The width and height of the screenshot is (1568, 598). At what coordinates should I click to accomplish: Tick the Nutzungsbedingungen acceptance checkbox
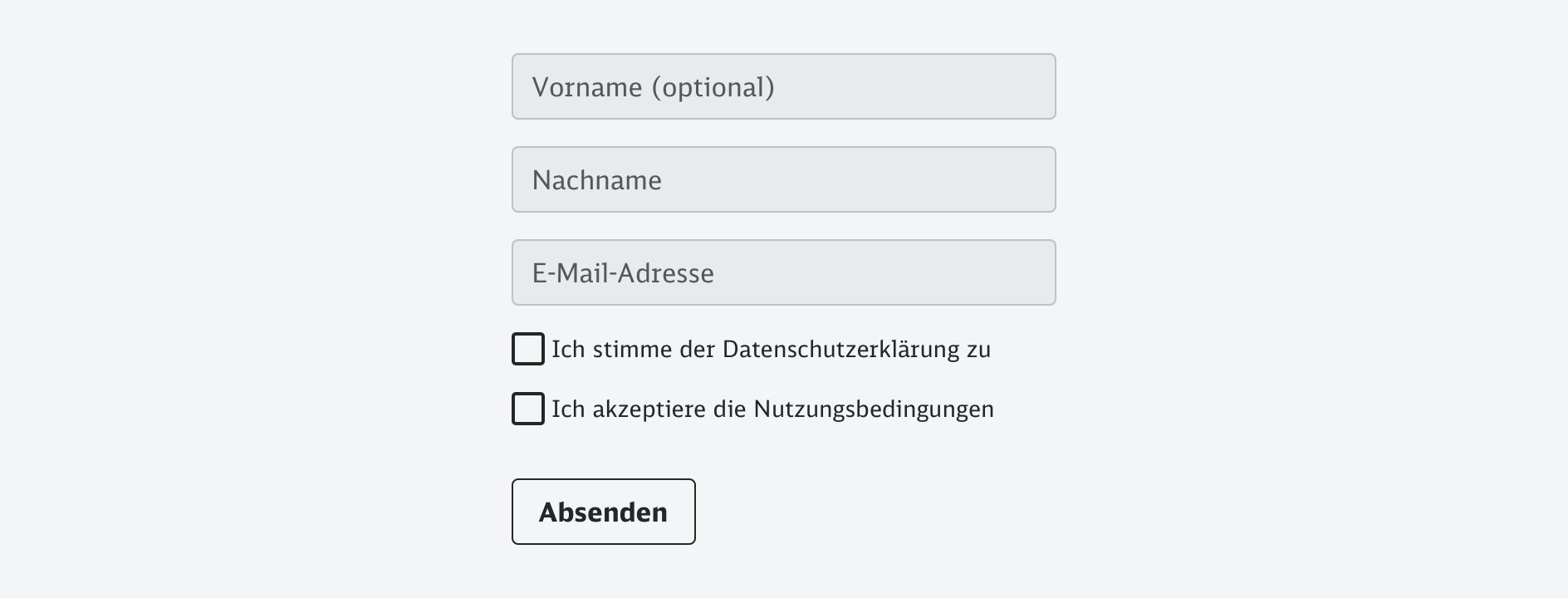(x=528, y=409)
